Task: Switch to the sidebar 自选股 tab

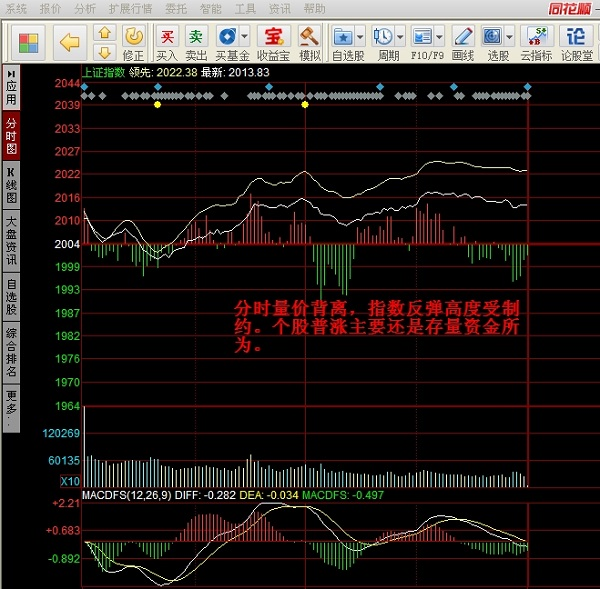Action: point(11,297)
